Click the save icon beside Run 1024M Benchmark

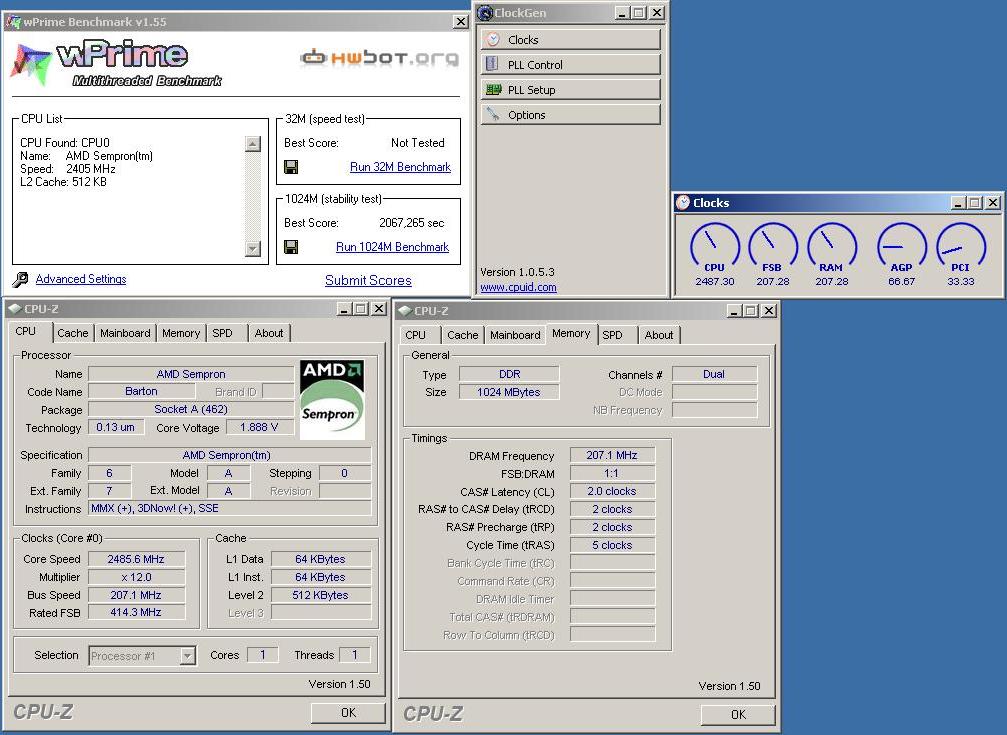click(291, 247)
